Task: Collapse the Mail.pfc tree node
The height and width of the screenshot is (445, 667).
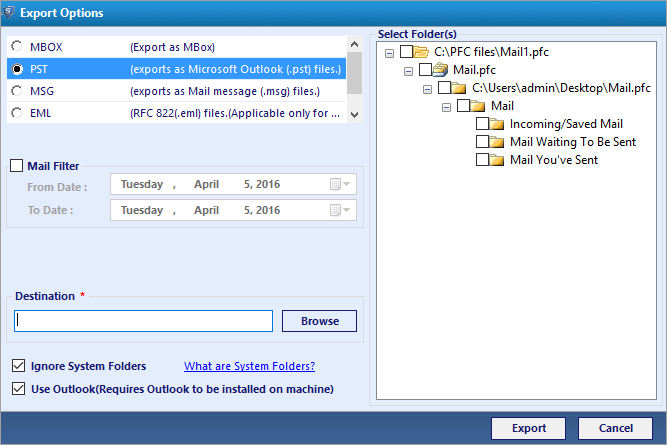Action: pos(408,71)
